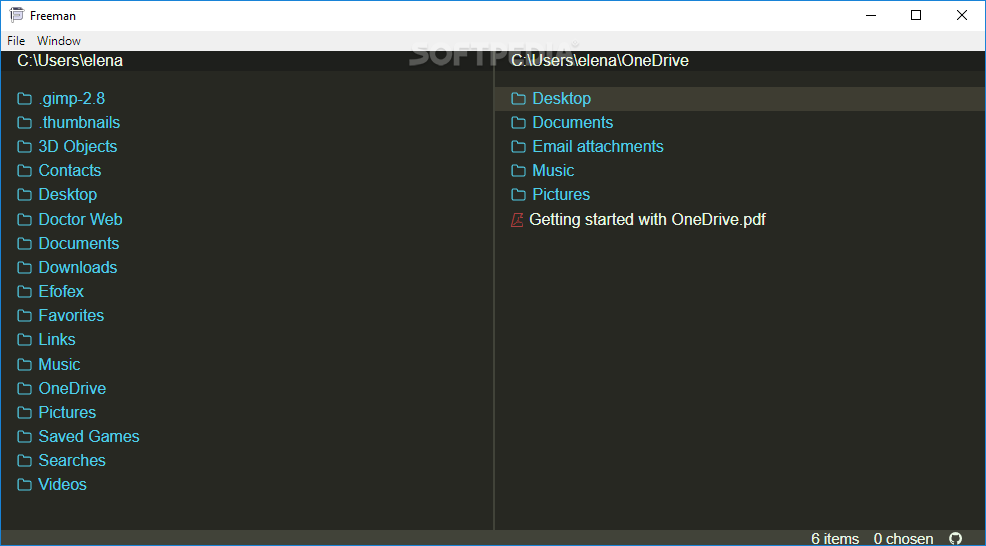
Task: Minimize the Freeman window
Action: [871, 15]
